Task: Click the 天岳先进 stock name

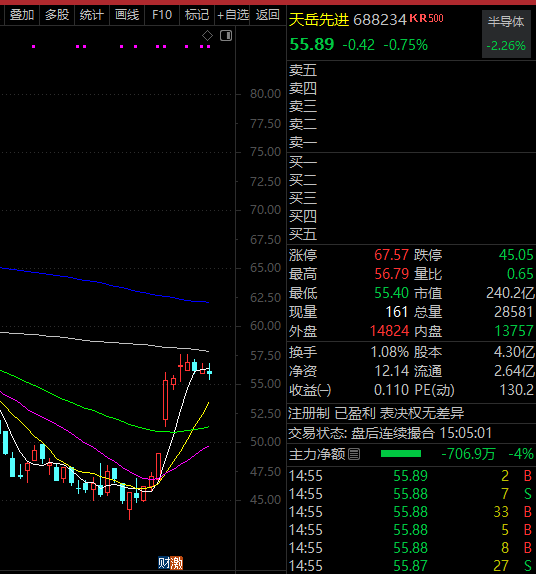Action: (x=319, y=19)
